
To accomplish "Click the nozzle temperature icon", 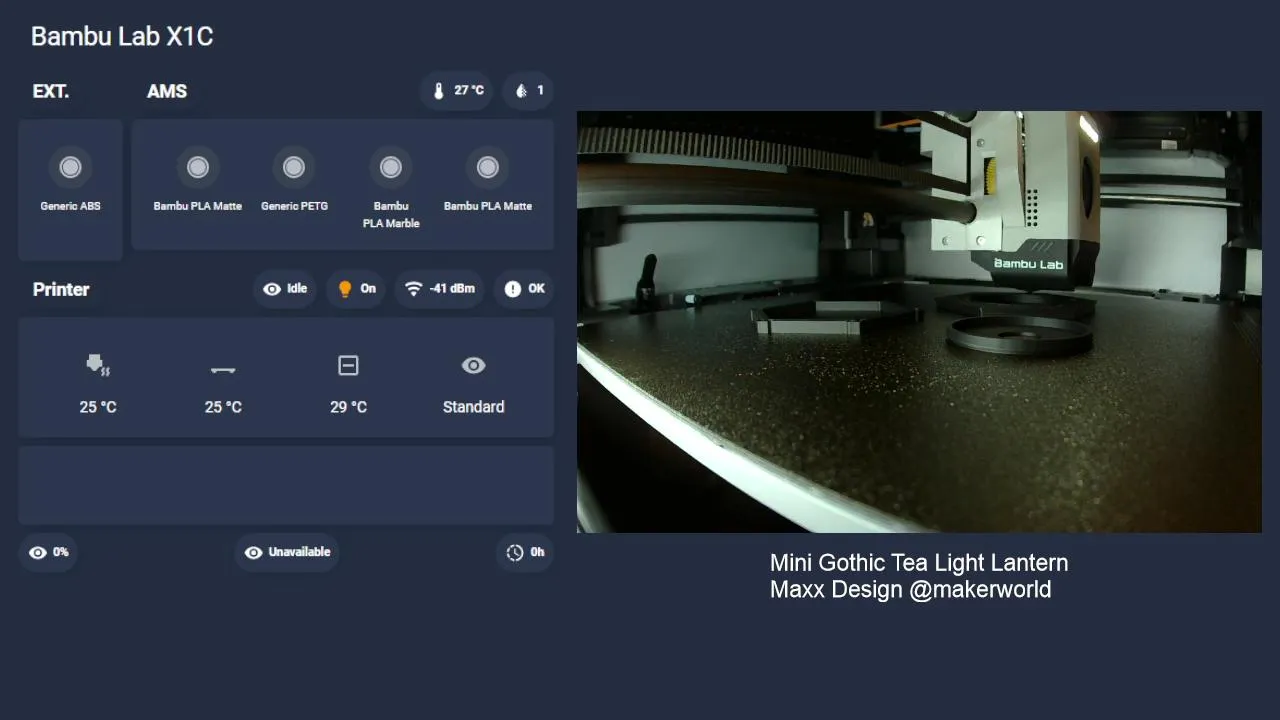I will pyautogui.click(x=98, y=366).
